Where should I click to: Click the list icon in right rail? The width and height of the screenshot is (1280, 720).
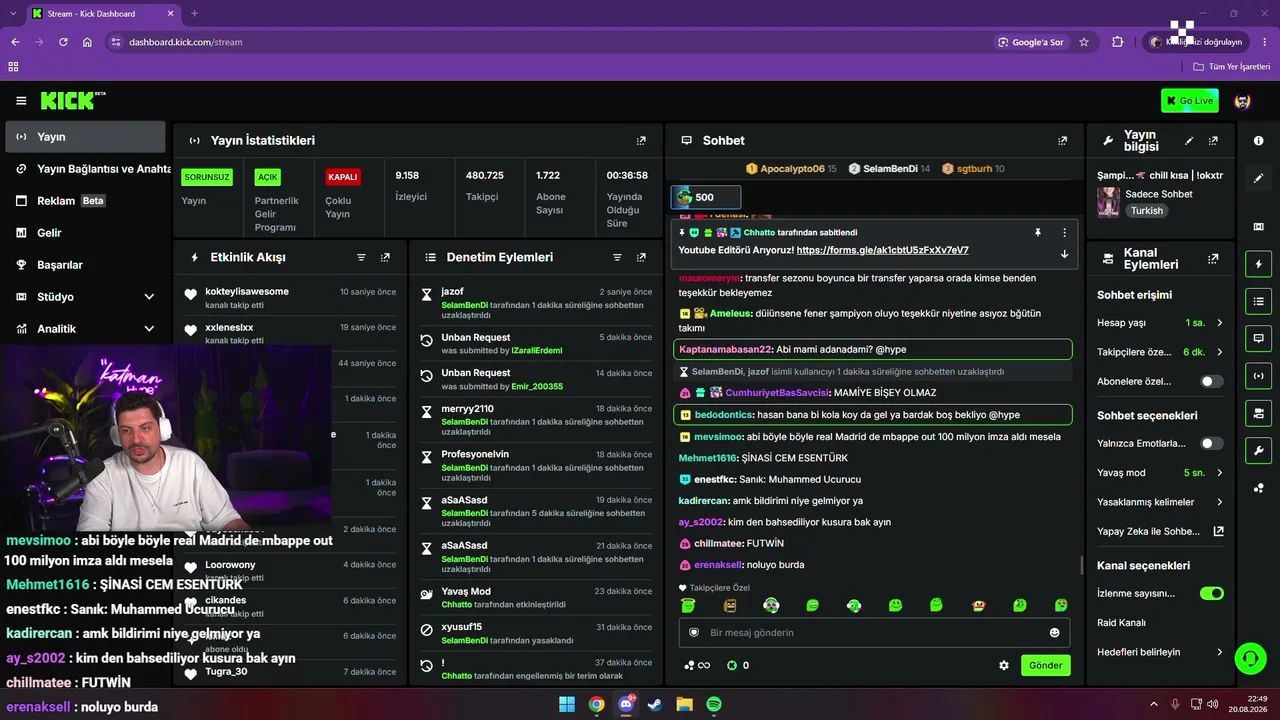click(x=1258, y=301)
